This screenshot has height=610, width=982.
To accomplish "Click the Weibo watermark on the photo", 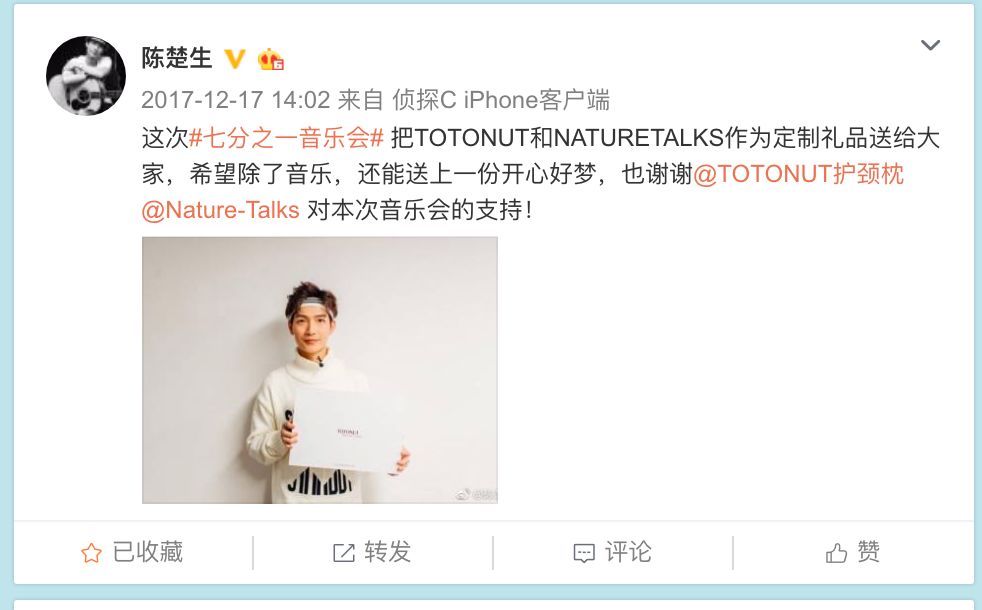I will point(476,495).
